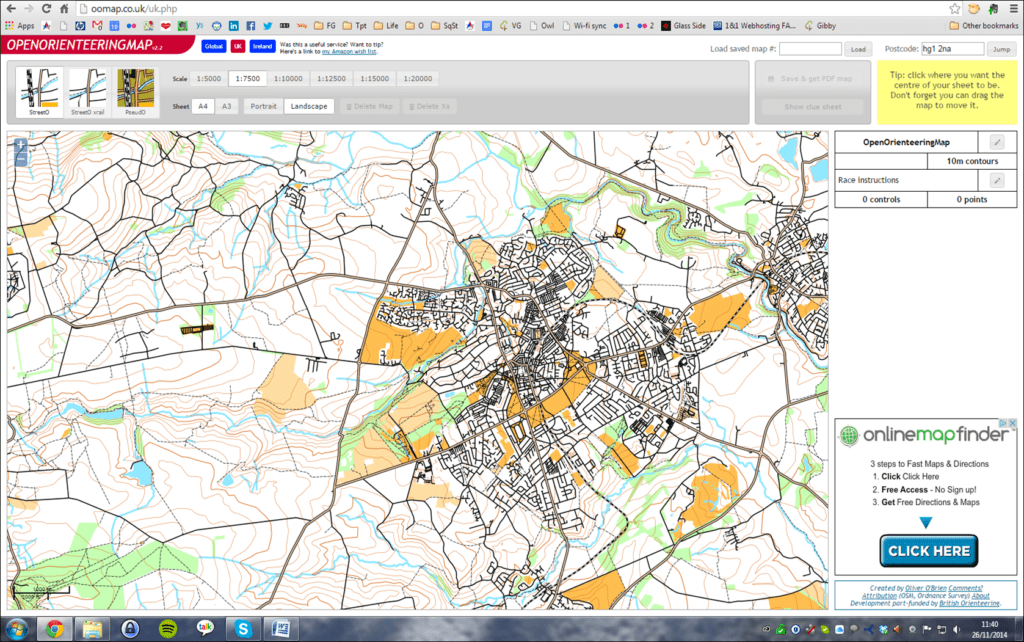Image resolution: width=1024 pixels, height=642 pixels.
Task: Select the StreetO xrail map style icon
Action: point(89,90)
